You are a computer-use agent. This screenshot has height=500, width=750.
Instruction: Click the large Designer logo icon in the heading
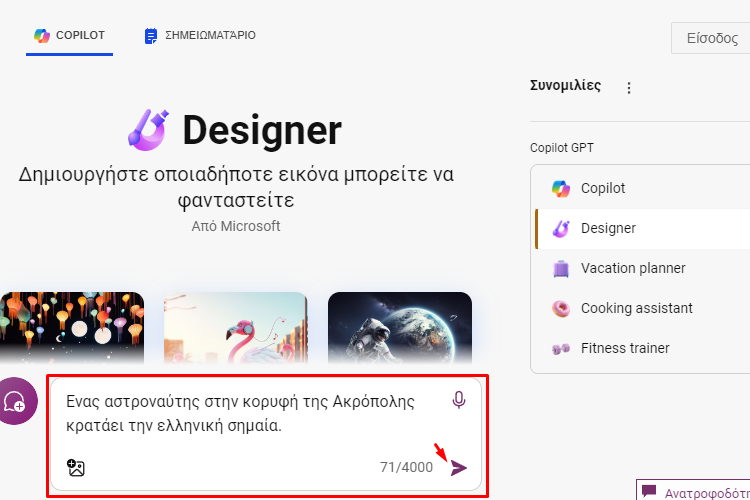click(x=149, y=130)
